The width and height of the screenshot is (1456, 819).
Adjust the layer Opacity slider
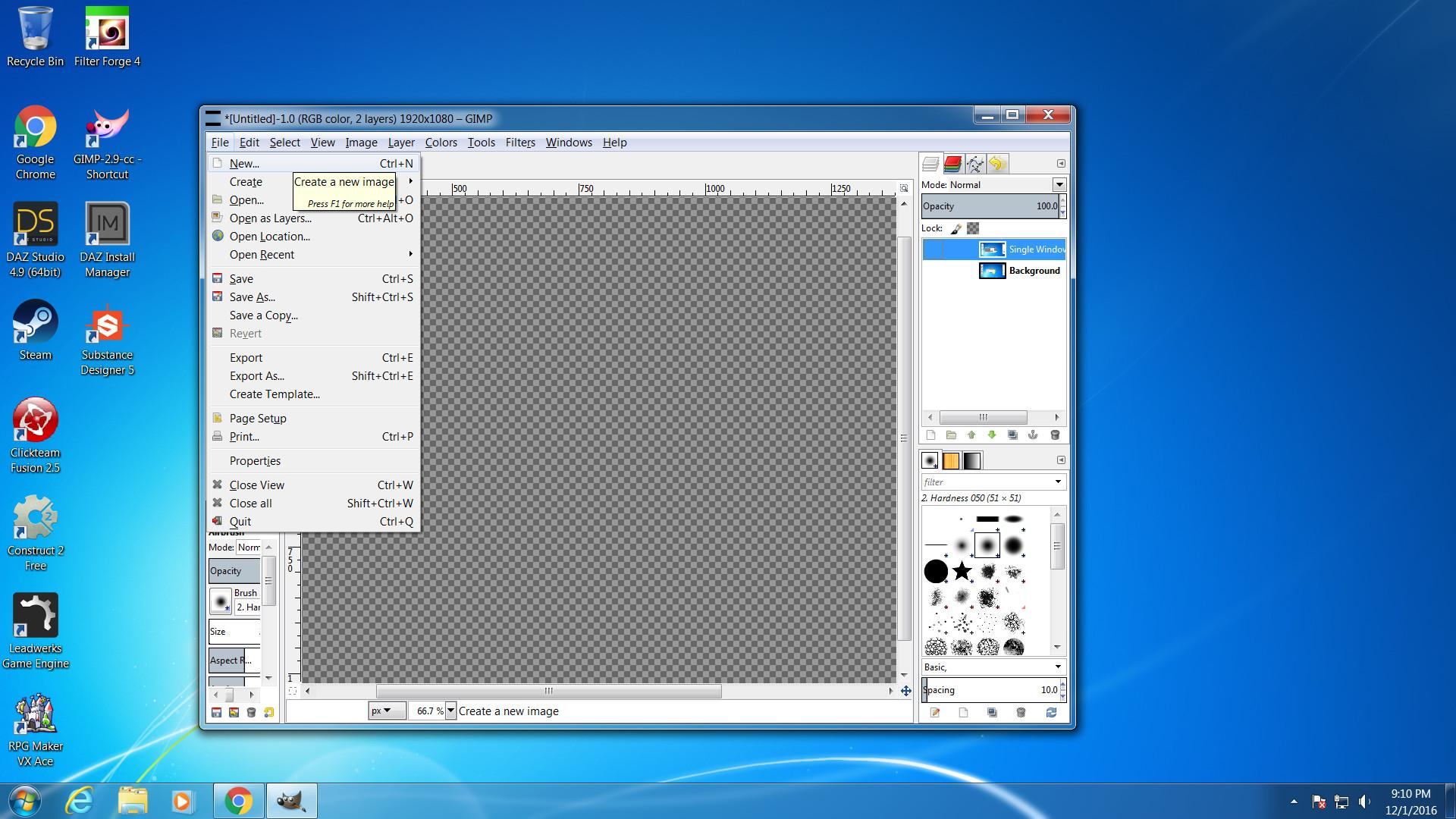989,206
